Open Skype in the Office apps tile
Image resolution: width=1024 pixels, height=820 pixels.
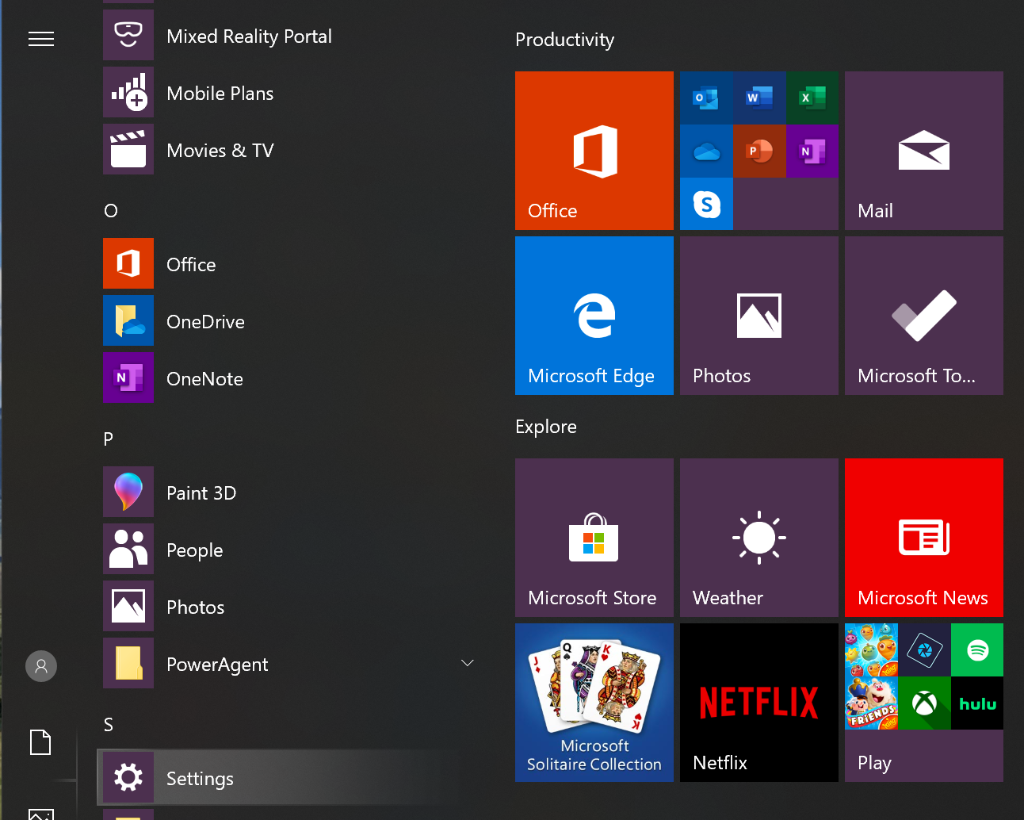(x=706, y=204)
